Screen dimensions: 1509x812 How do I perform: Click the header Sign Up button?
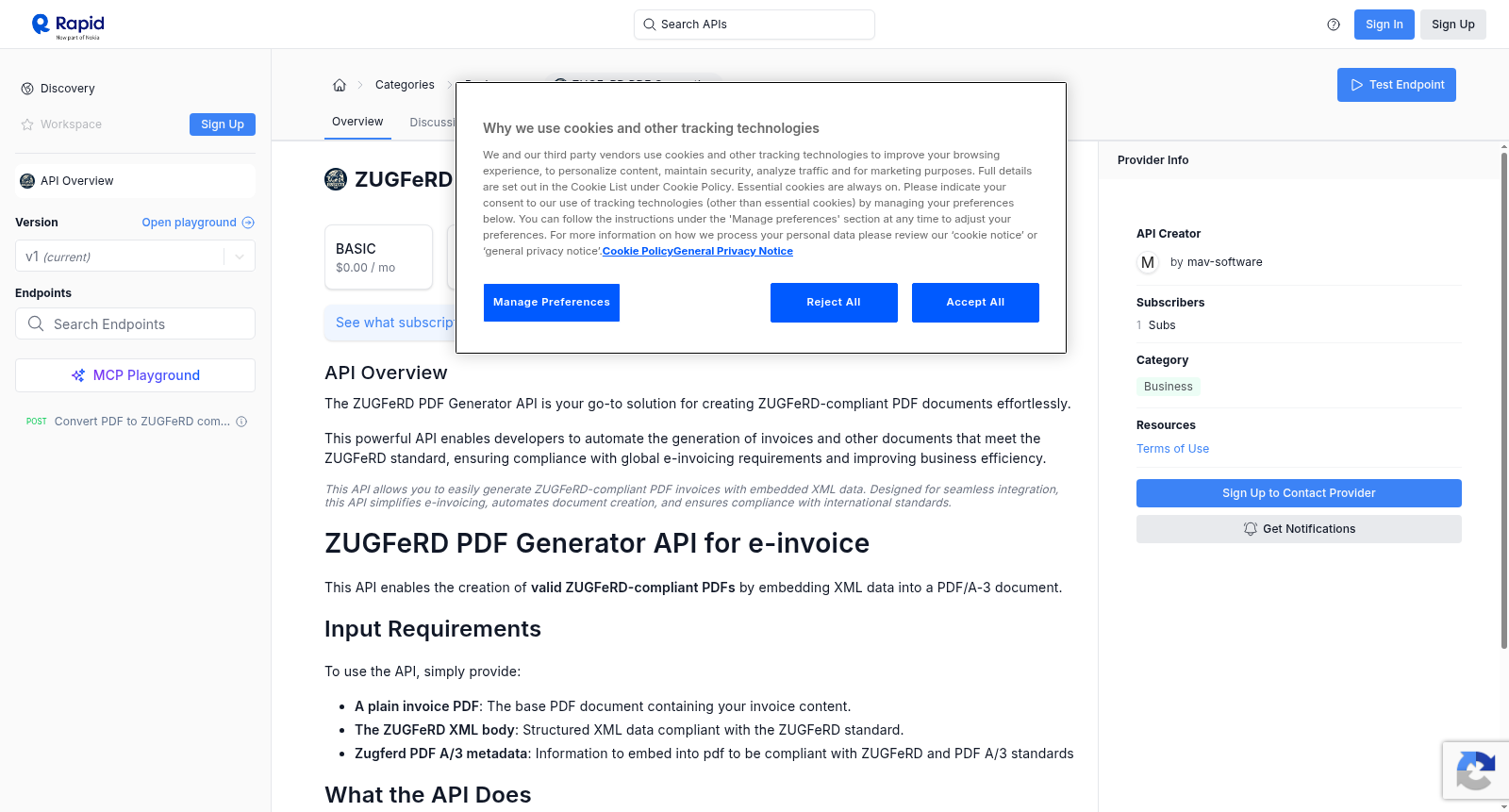coord(1453,25)
